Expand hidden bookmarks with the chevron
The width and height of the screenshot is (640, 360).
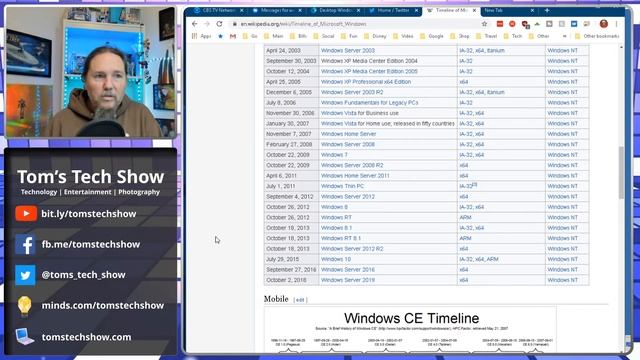click(564, 36)
